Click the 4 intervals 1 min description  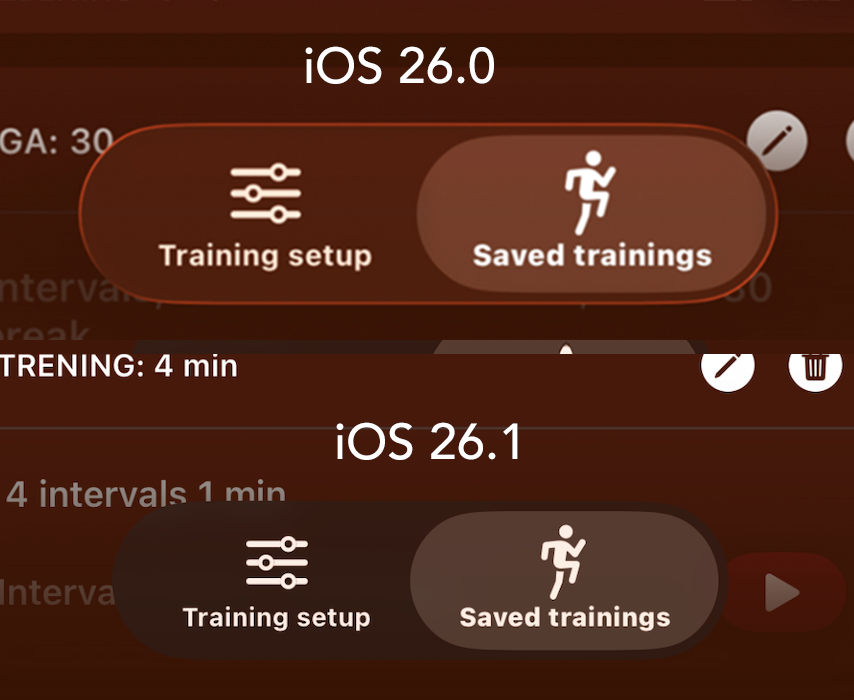point(146,494)
